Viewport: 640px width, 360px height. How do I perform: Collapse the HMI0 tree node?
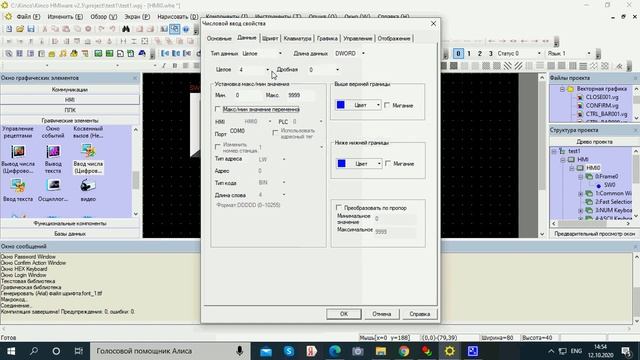click(x=571, y=168)
